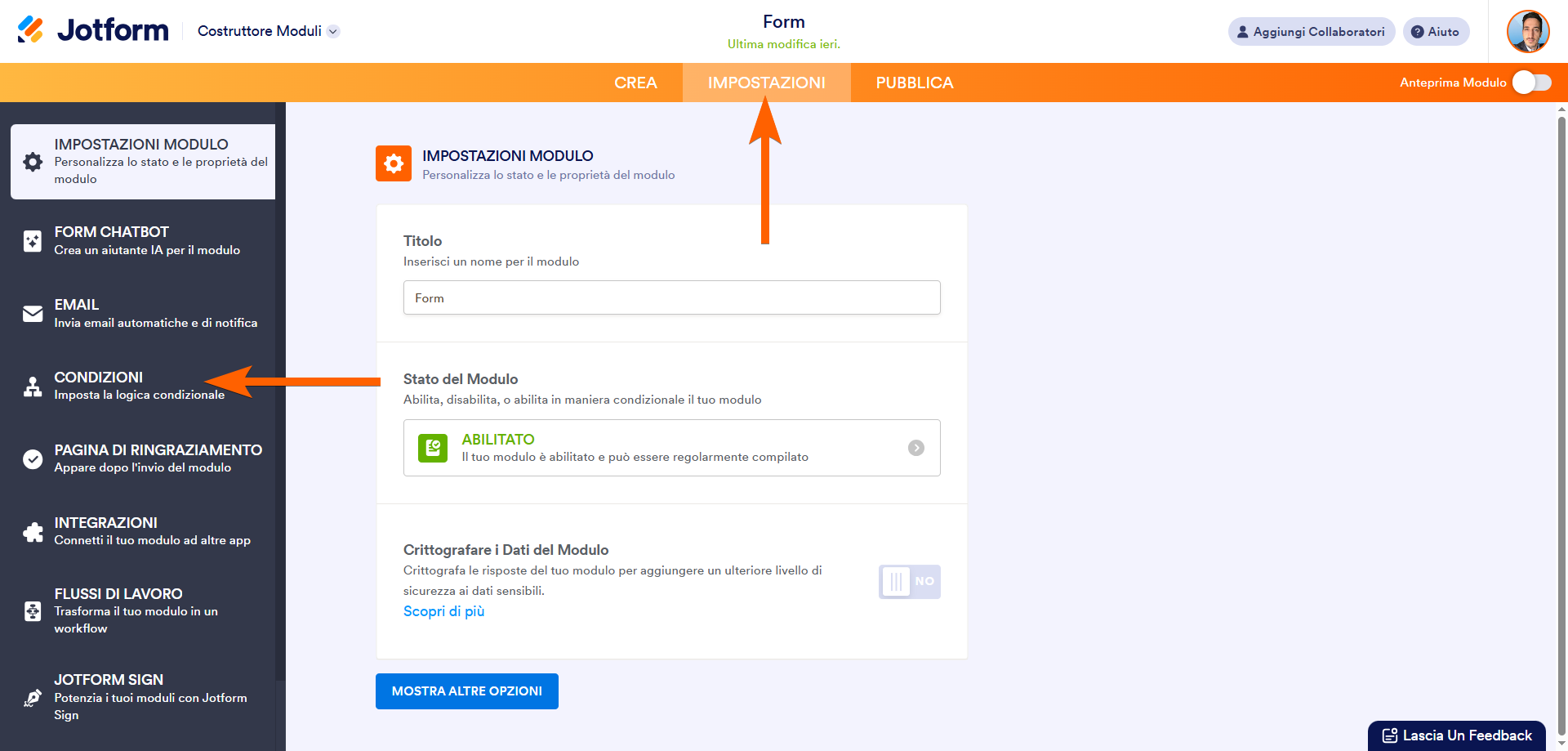Open the Email settings section
Viewport: 1568px width, 751px height.
tap(143, 314)
